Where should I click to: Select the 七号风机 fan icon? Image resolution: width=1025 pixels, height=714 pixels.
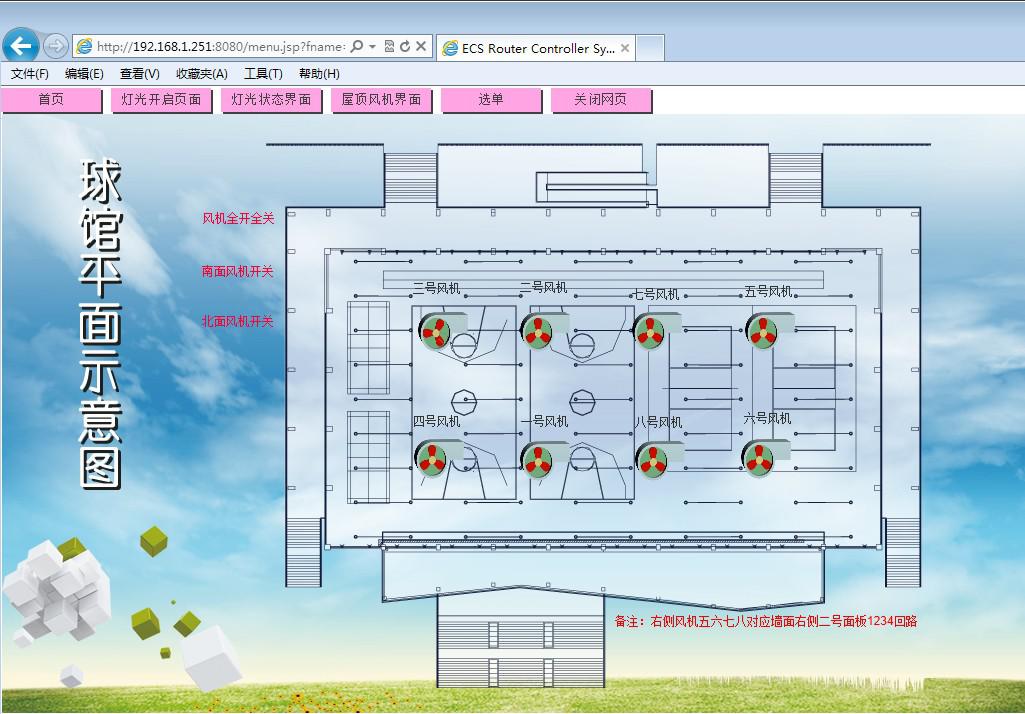651,331
